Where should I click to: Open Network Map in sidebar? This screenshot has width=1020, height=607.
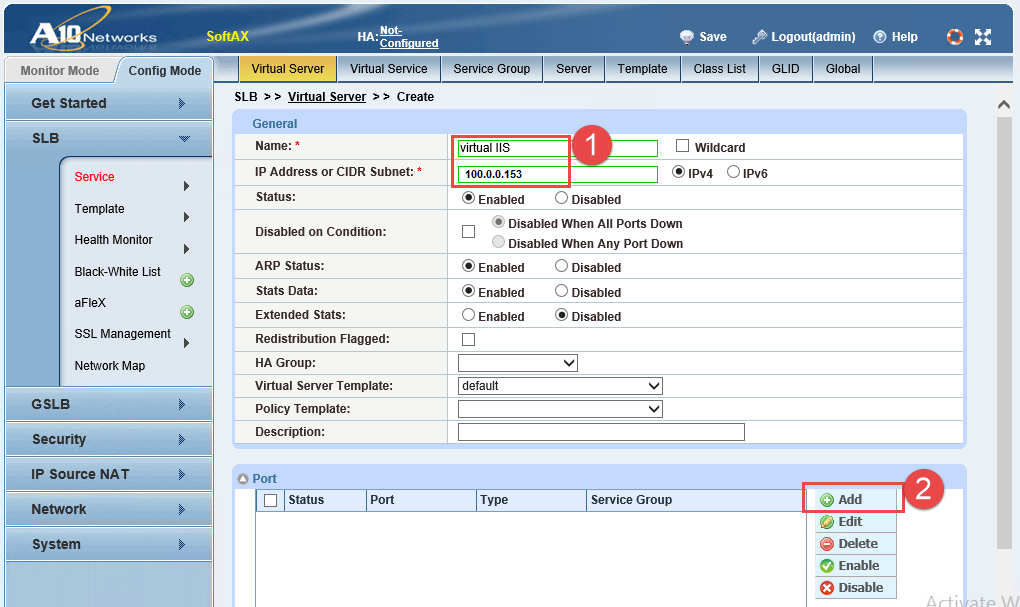(109, 366)
